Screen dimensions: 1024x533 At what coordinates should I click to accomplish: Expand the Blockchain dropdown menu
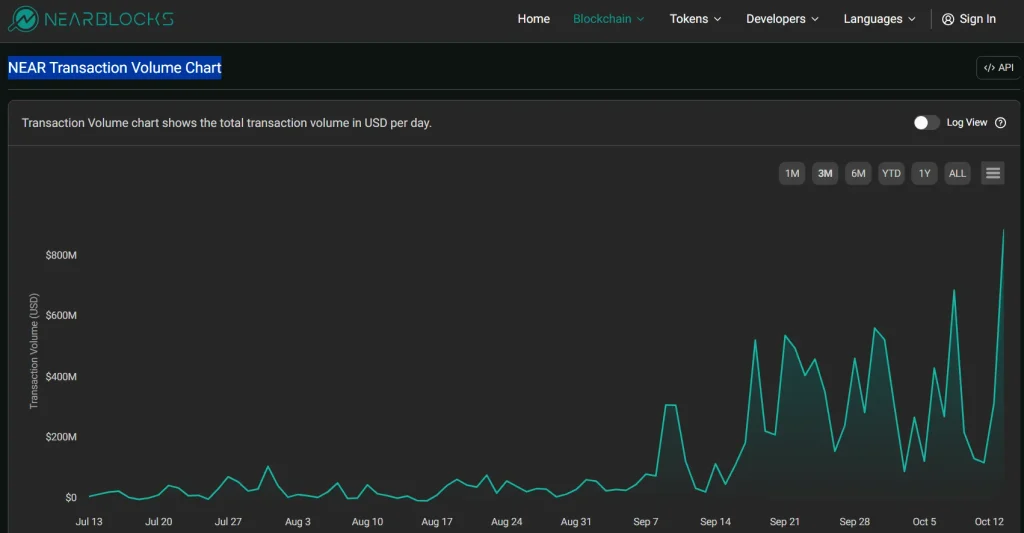pos(609,19)
